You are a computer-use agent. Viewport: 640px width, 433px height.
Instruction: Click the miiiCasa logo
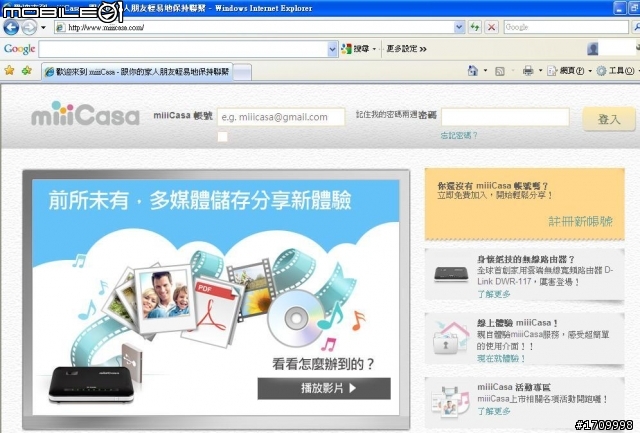(85, 114)
